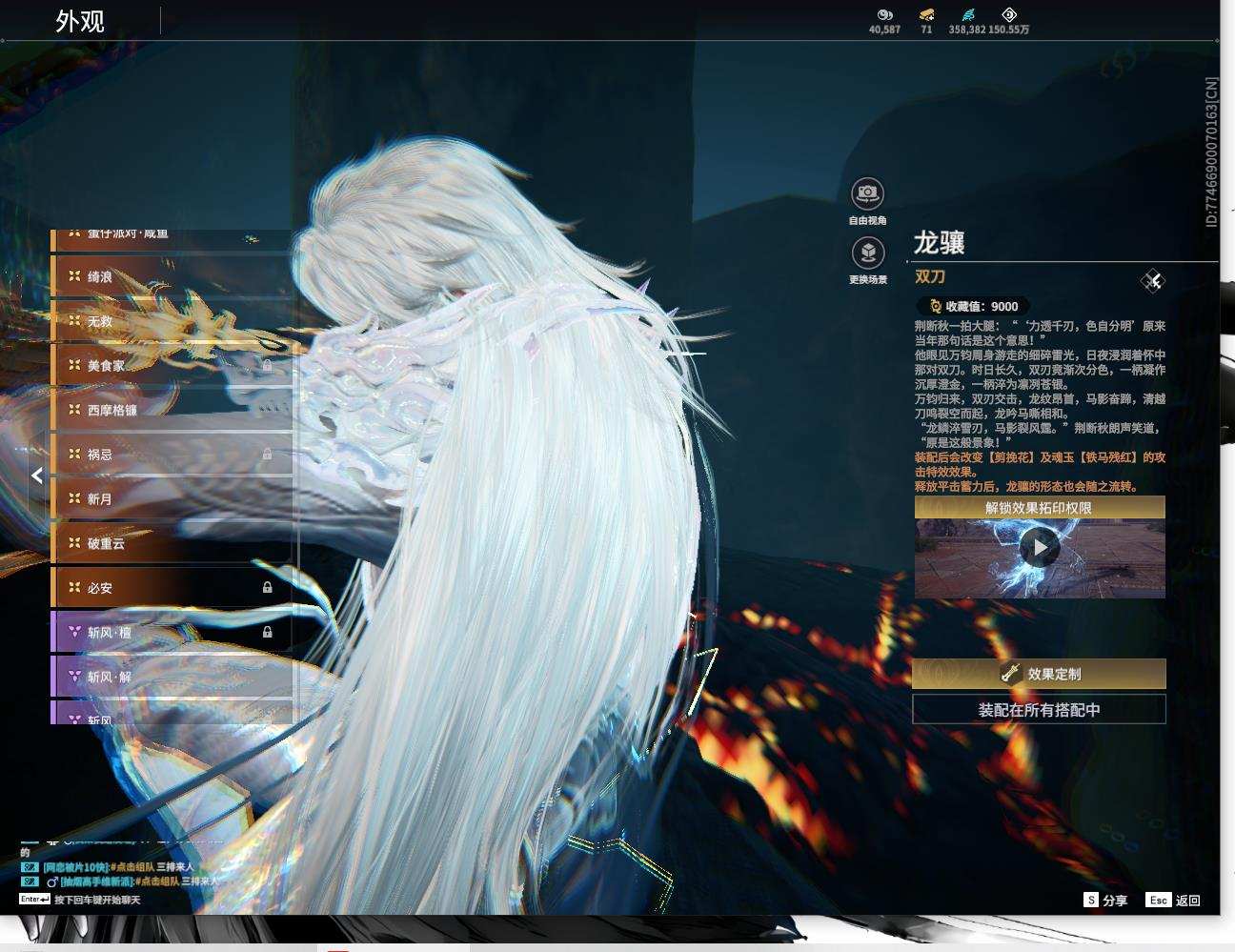Image resolution: width=1235 pixels, height=952 pixels.
Task: Click the diamond currency icon showing 150.55万
Action: click(x=1009, y=14)
